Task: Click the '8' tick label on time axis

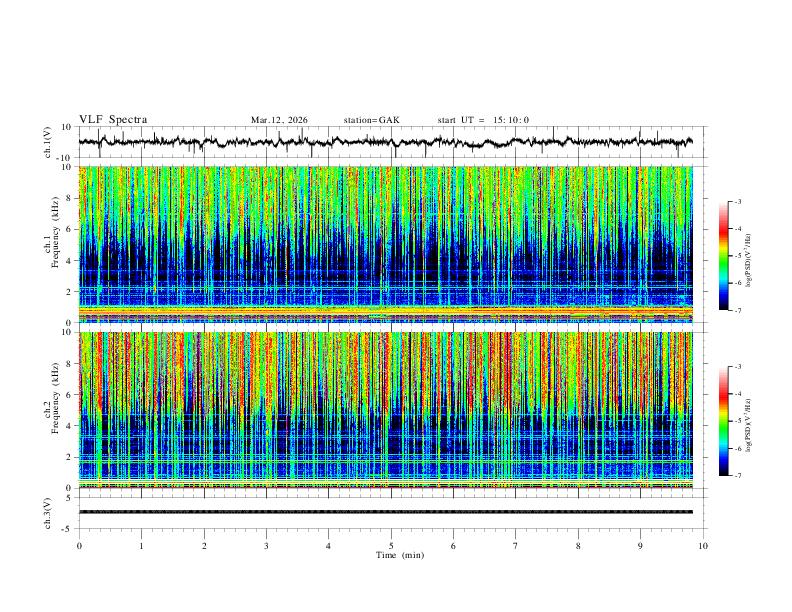Action: click(578, 546)
